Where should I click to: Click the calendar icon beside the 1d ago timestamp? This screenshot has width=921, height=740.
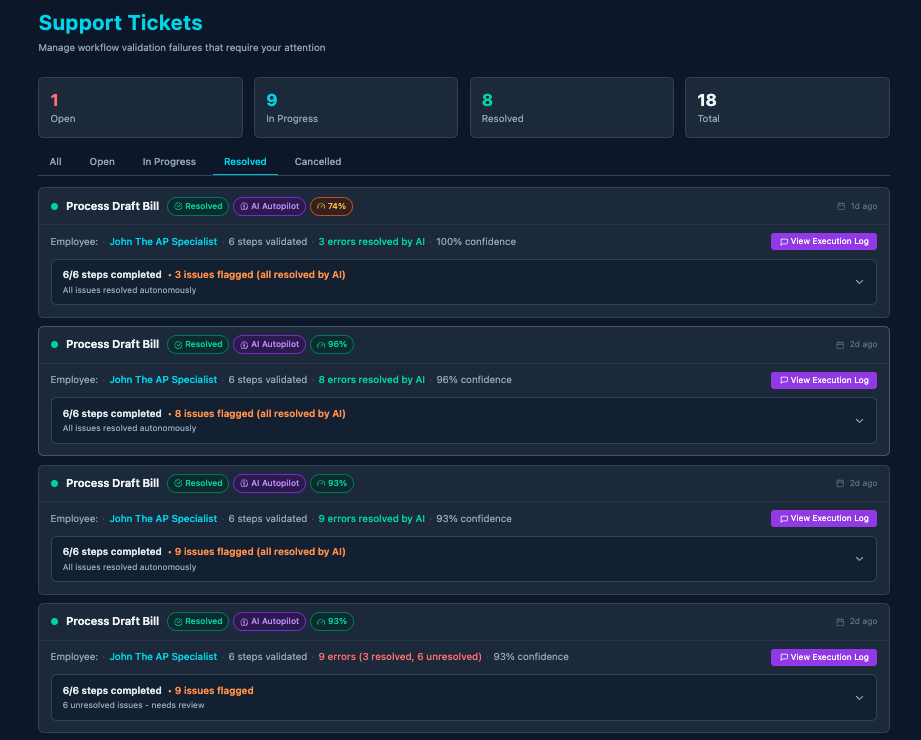[x=839, y=206]
